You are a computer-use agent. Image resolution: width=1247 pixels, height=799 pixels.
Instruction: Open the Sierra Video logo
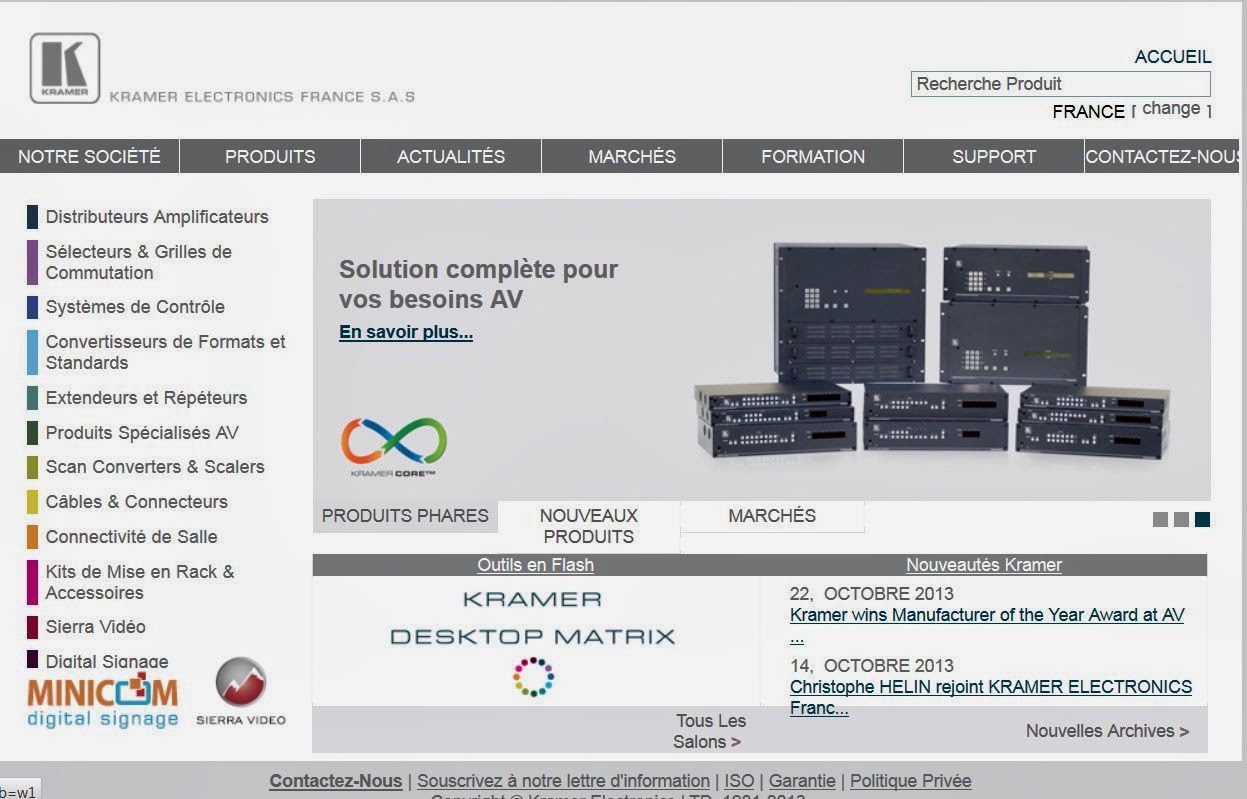click(241, 692)
